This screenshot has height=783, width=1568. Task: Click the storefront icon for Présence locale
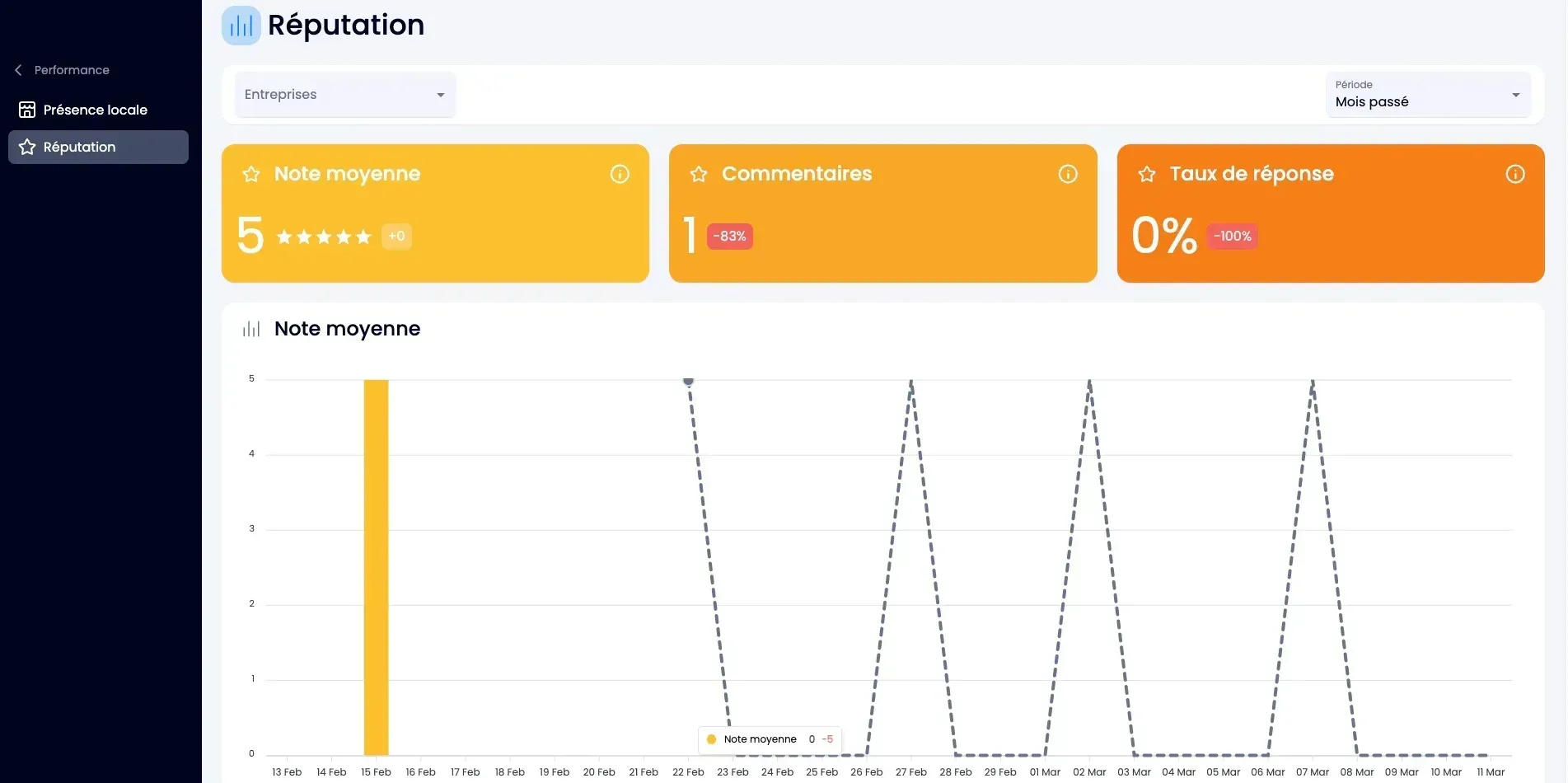pos(27,110)
